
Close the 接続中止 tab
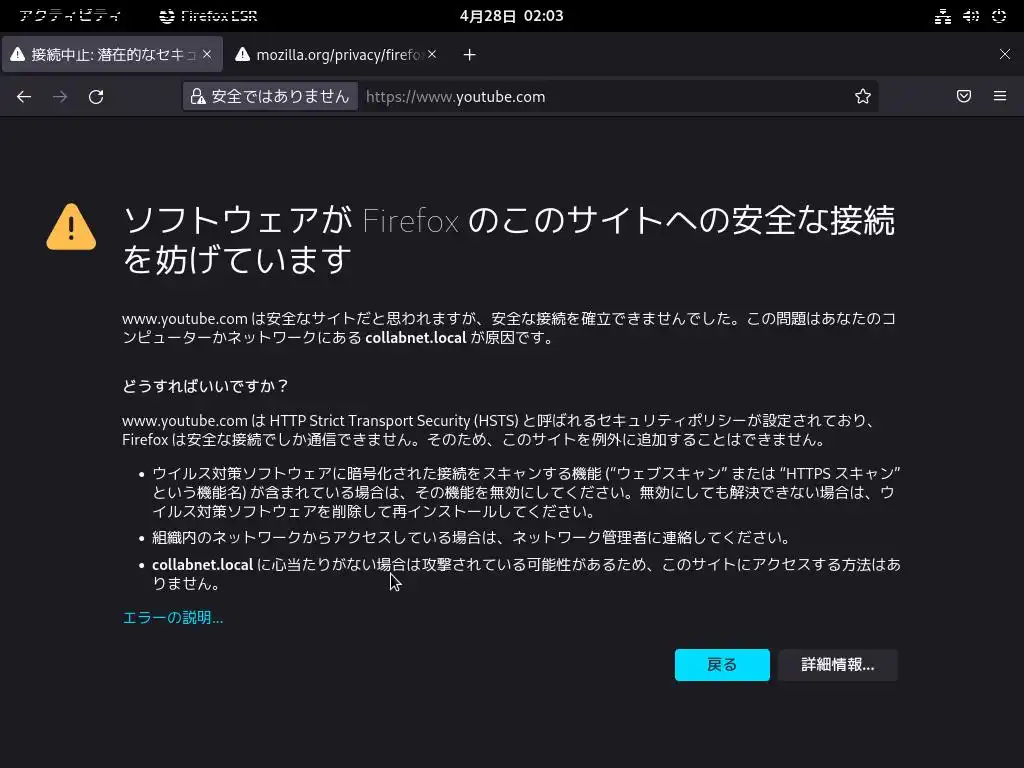point(207,54)
